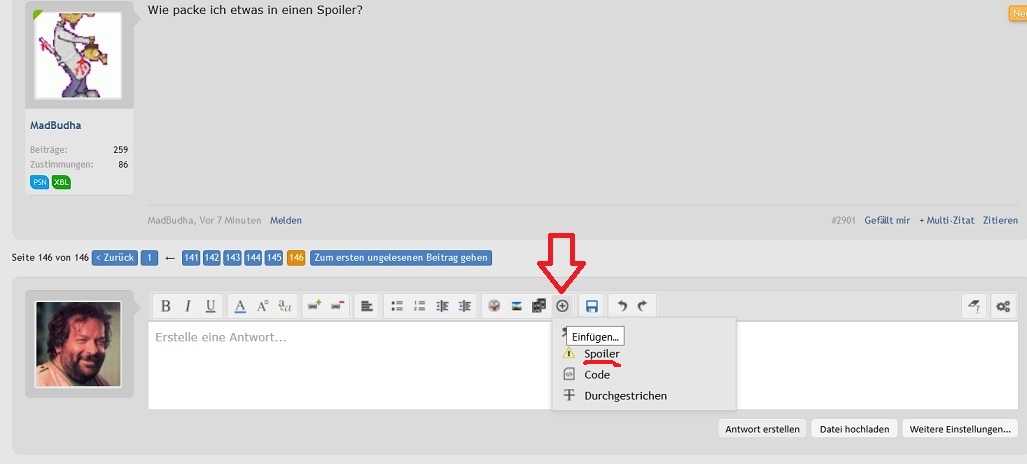Like the post with Gefällt mir
The width and height of the screenshot is (1027, 464).
coord(887,221)
